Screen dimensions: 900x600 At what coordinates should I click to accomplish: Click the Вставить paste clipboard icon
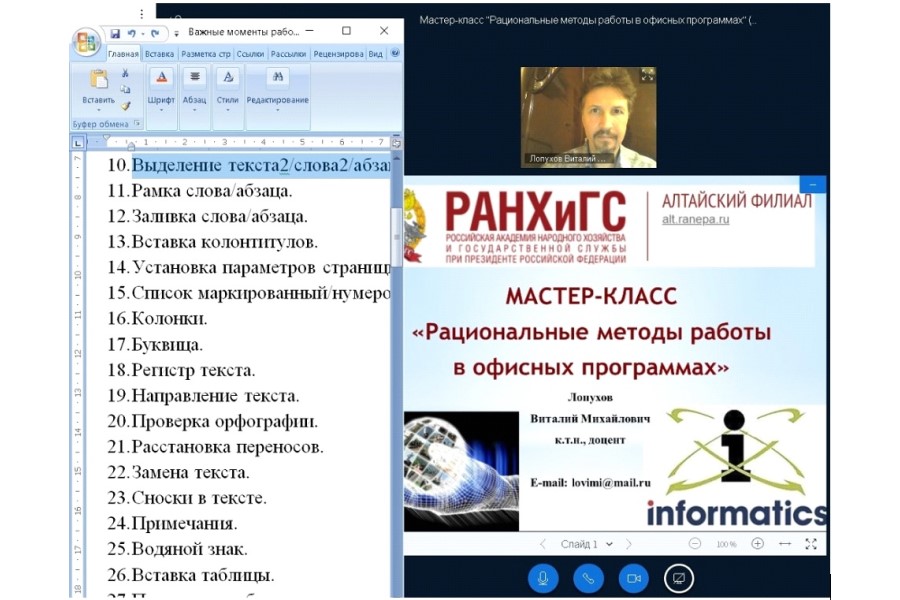pyautogui.click(x=98, y=79)
